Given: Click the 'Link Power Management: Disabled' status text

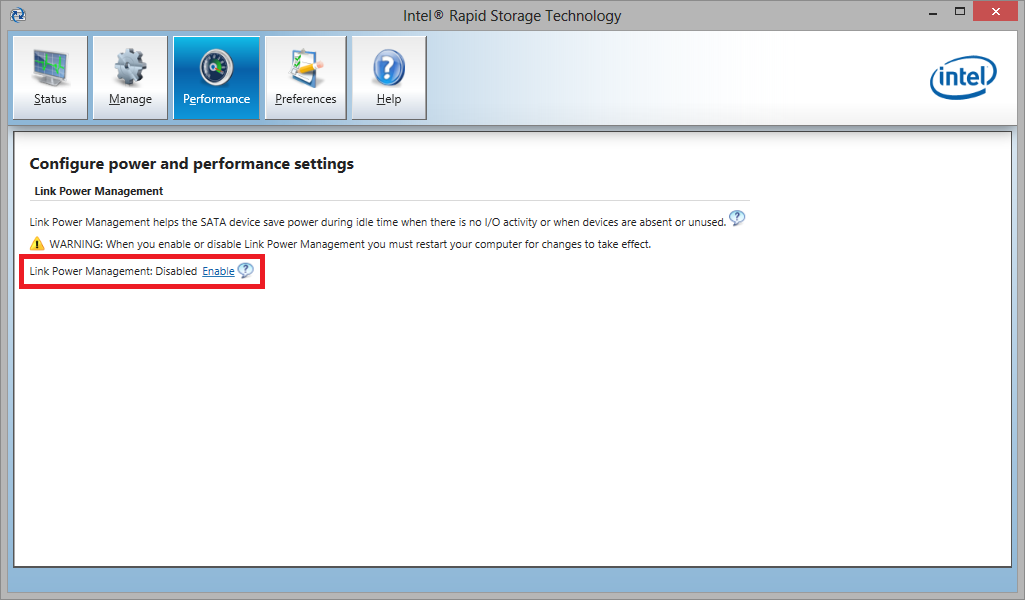Looking at the screenshot, I should (x=113, y=271).
